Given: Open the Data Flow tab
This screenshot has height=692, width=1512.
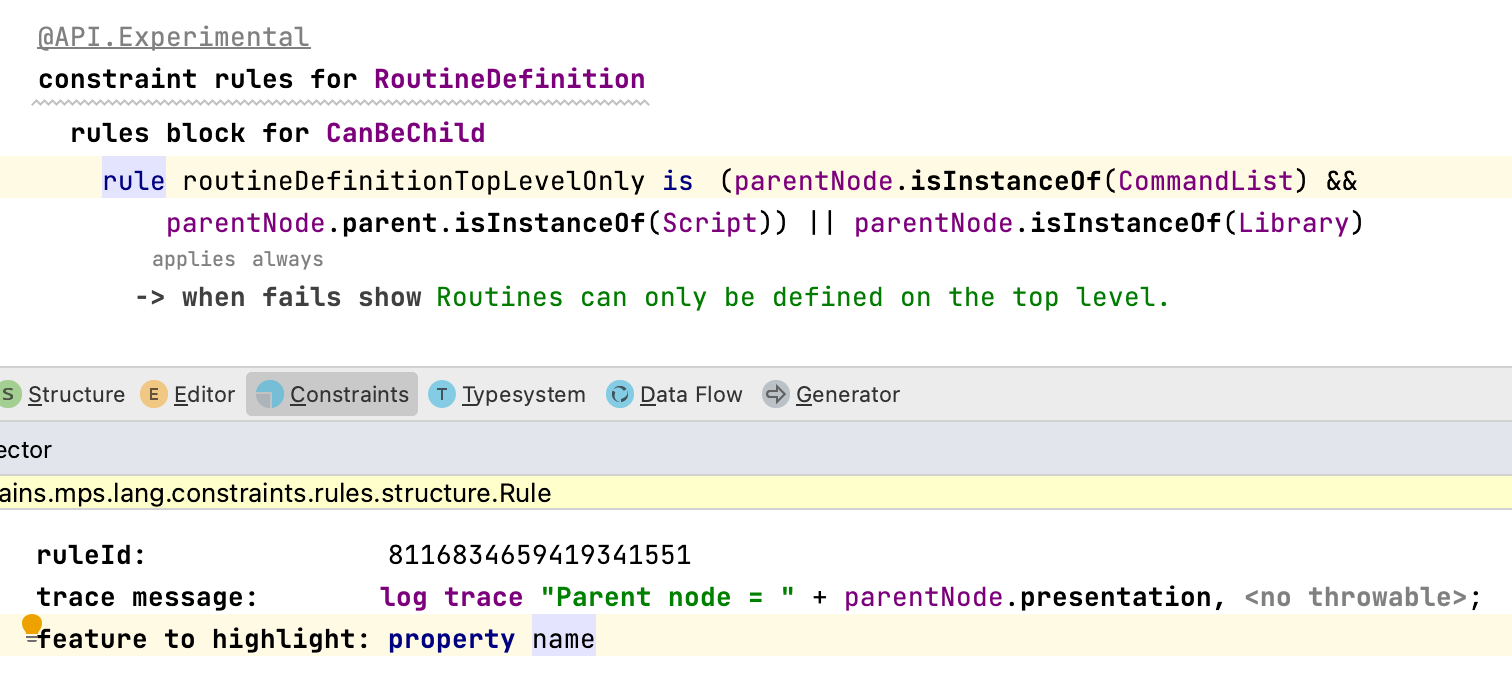Looking at the screenshot, I should click(691, 394).
